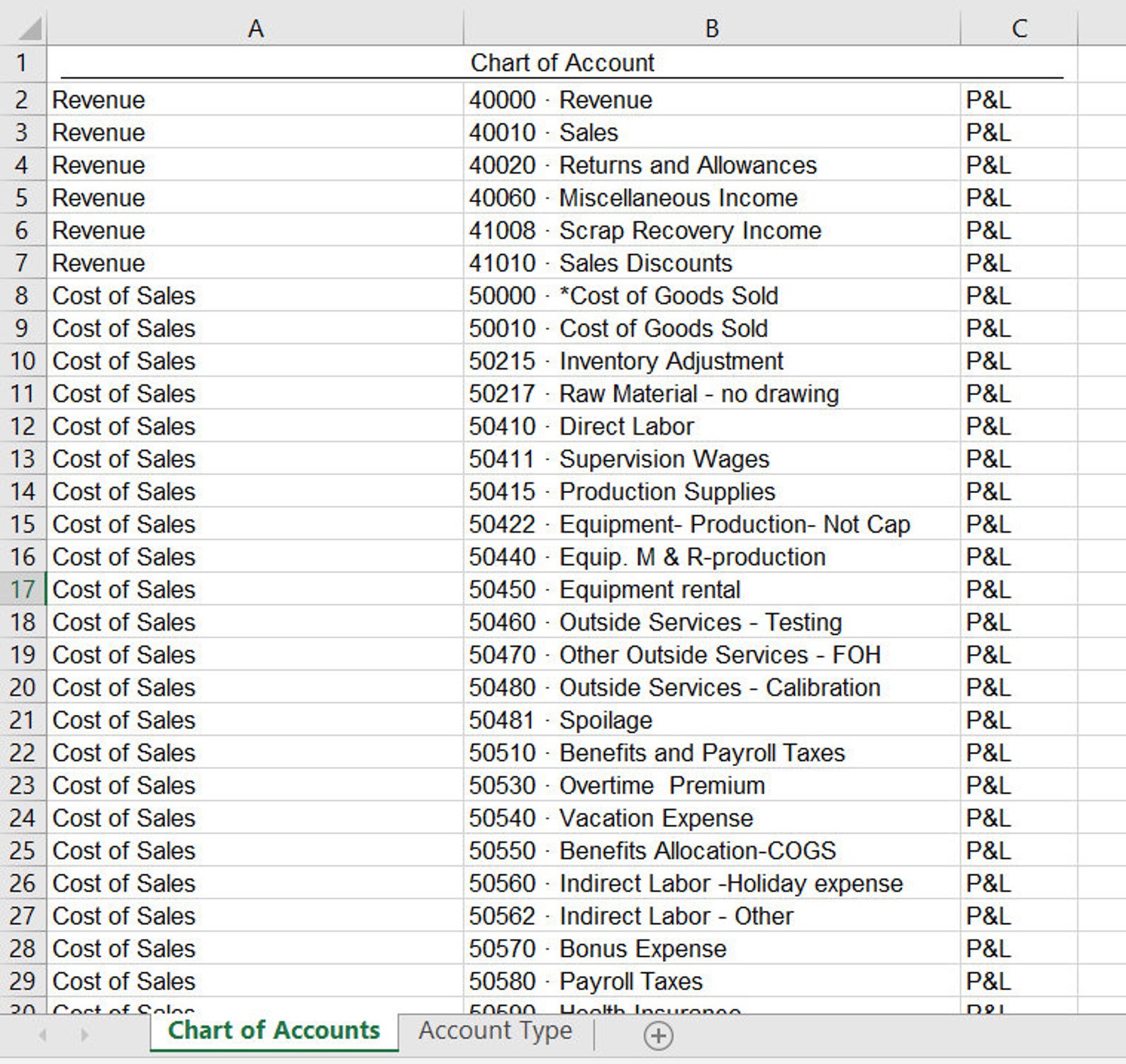
Task: Select cell '41008 · Scrap Recovery Income'
Action: tap(712, 230)
